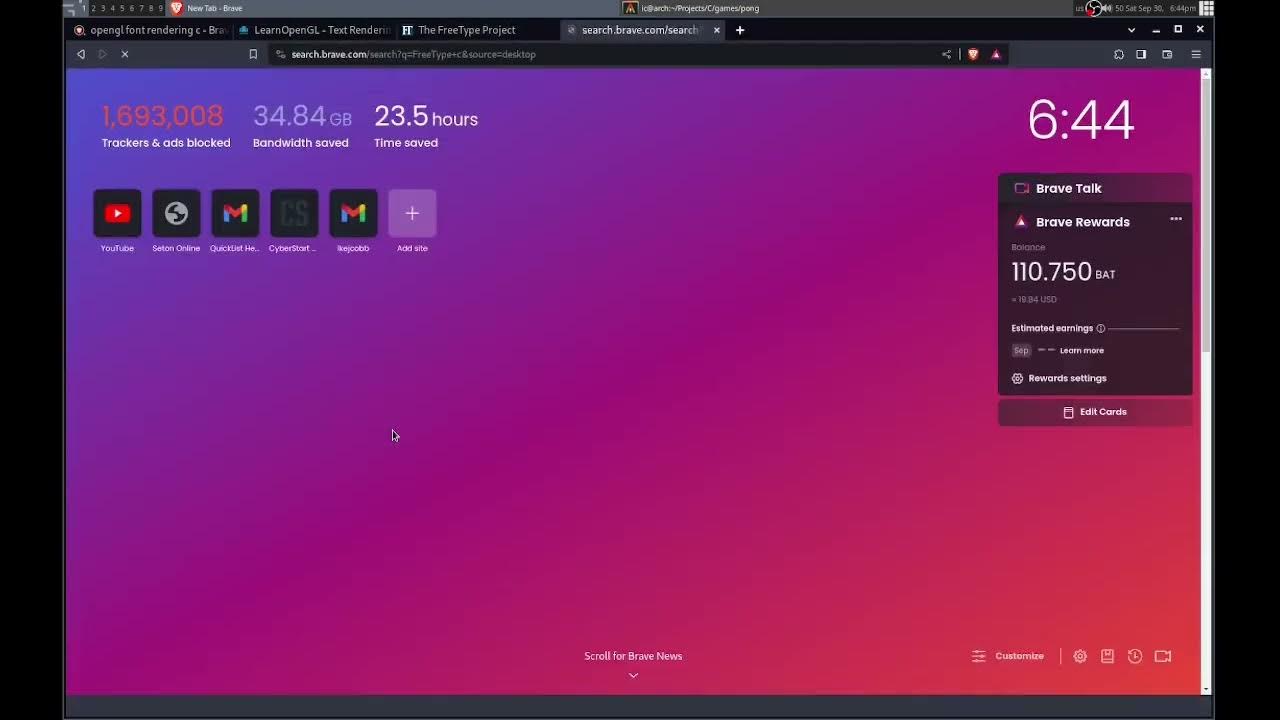1280x720 pixels.
Task: Open the Brave Shields lion icon
Action: (973, 54)
